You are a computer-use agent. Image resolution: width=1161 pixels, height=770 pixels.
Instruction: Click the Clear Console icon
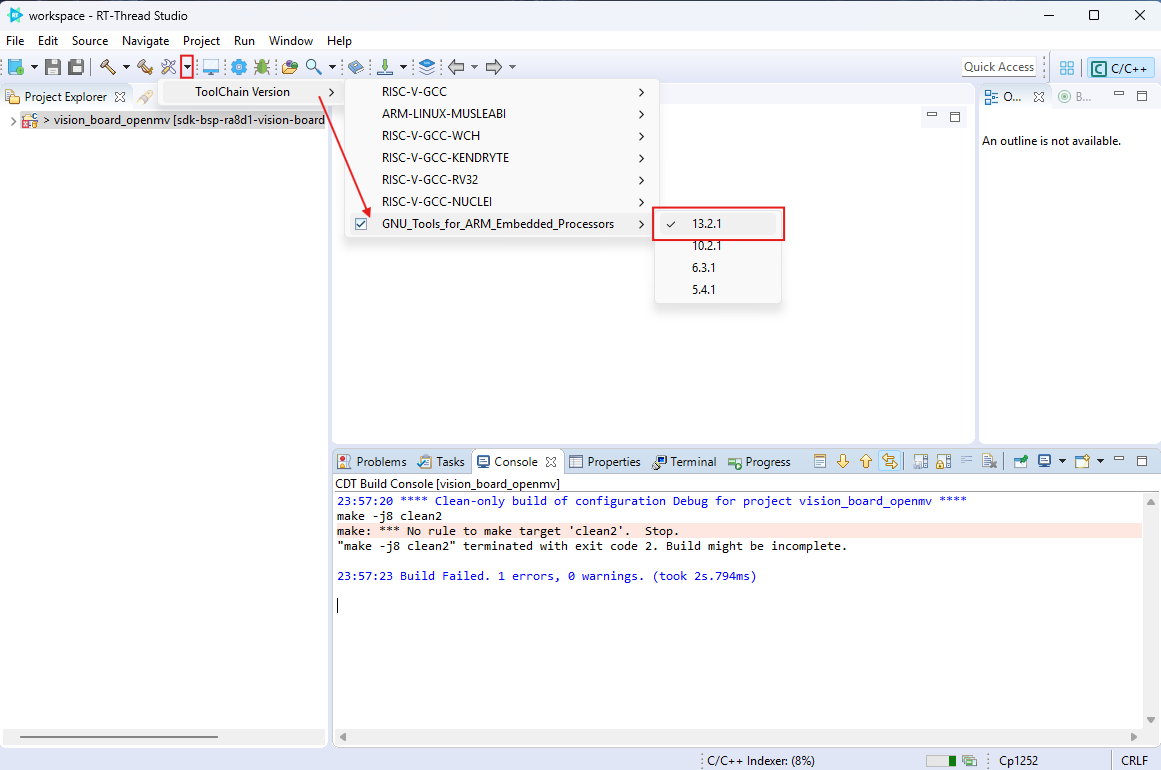[x=989, y=461]
